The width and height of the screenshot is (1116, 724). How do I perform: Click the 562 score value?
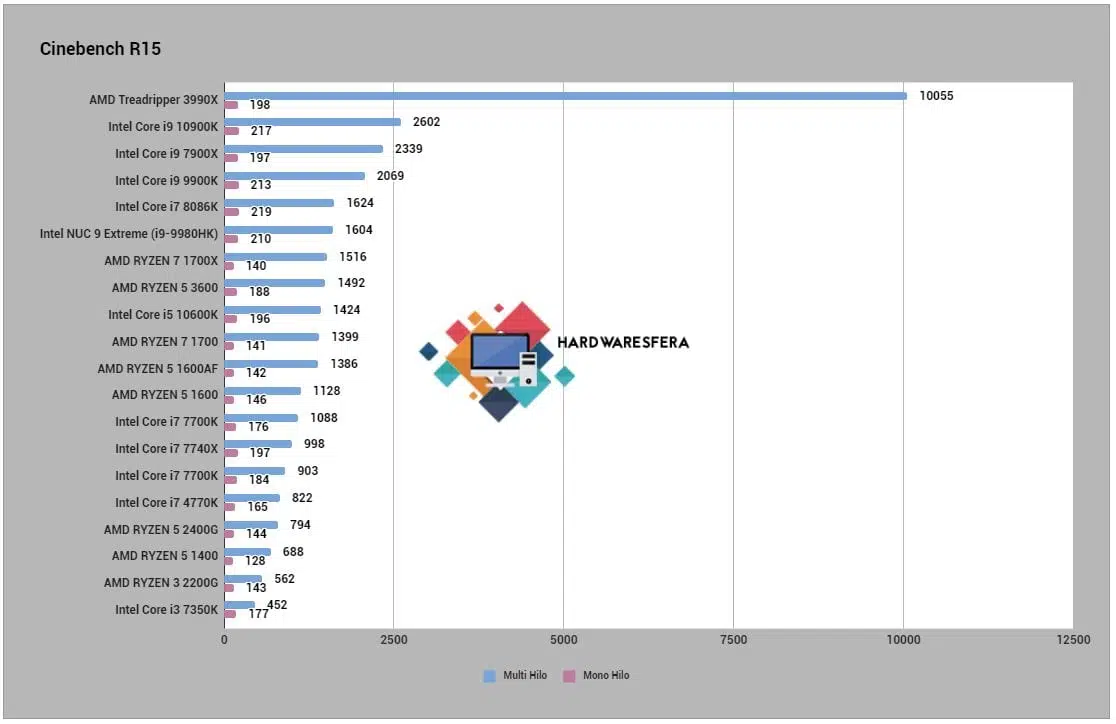click(x=285, y=579)
